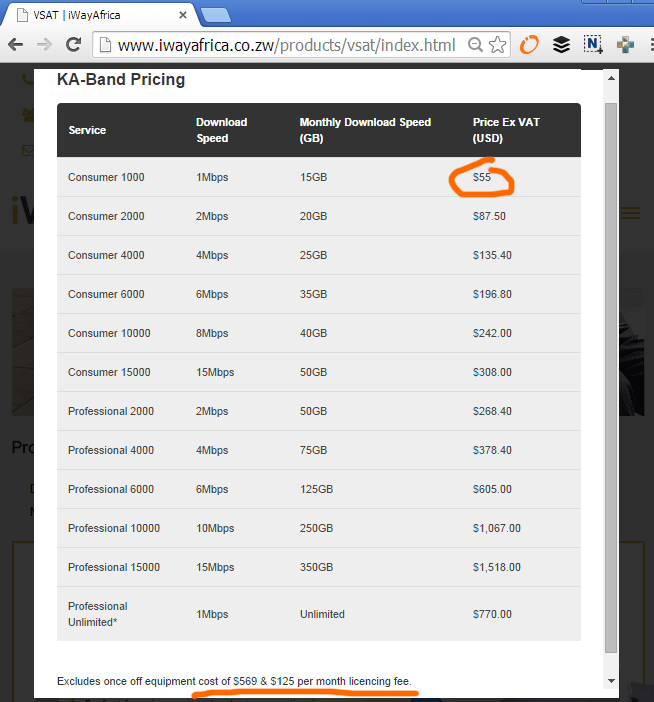Click the 'Monthly Download Speed (GB)' header
654x702 pixels.
point(365,130)
